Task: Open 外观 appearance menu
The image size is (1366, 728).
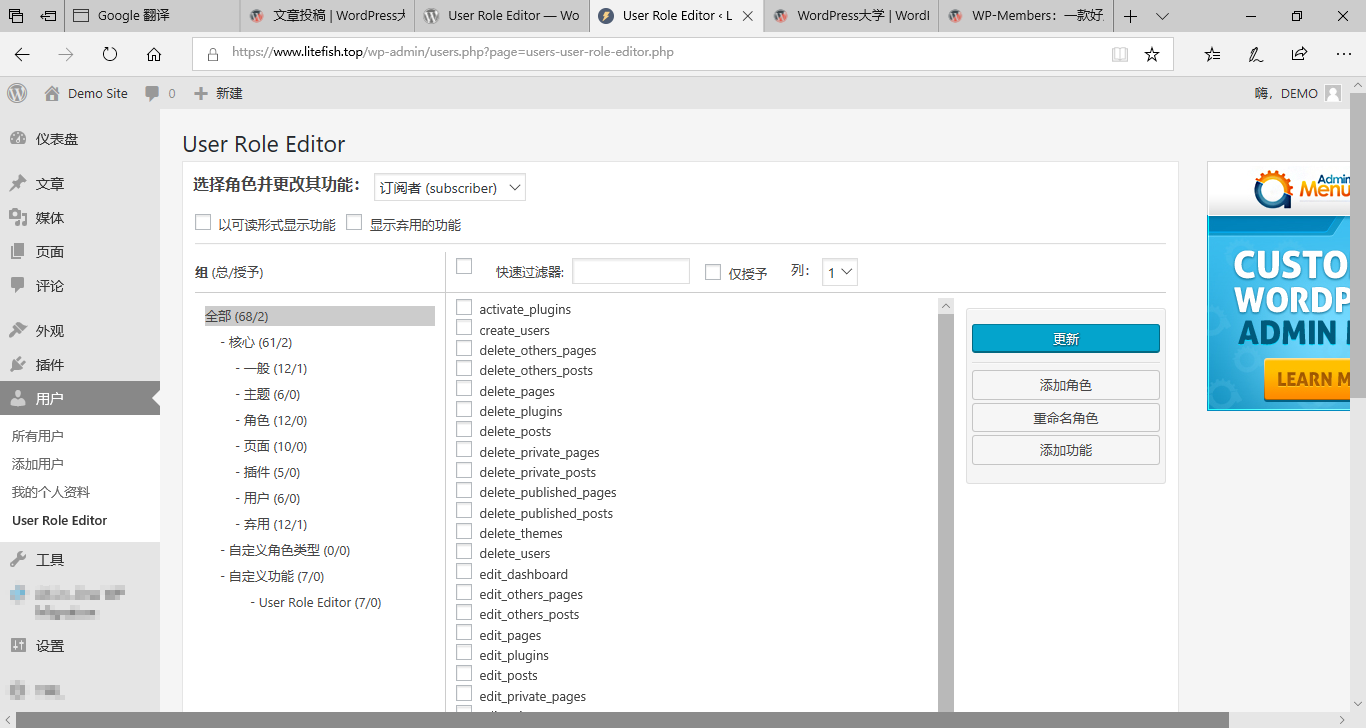Action: tap(80, 331)
